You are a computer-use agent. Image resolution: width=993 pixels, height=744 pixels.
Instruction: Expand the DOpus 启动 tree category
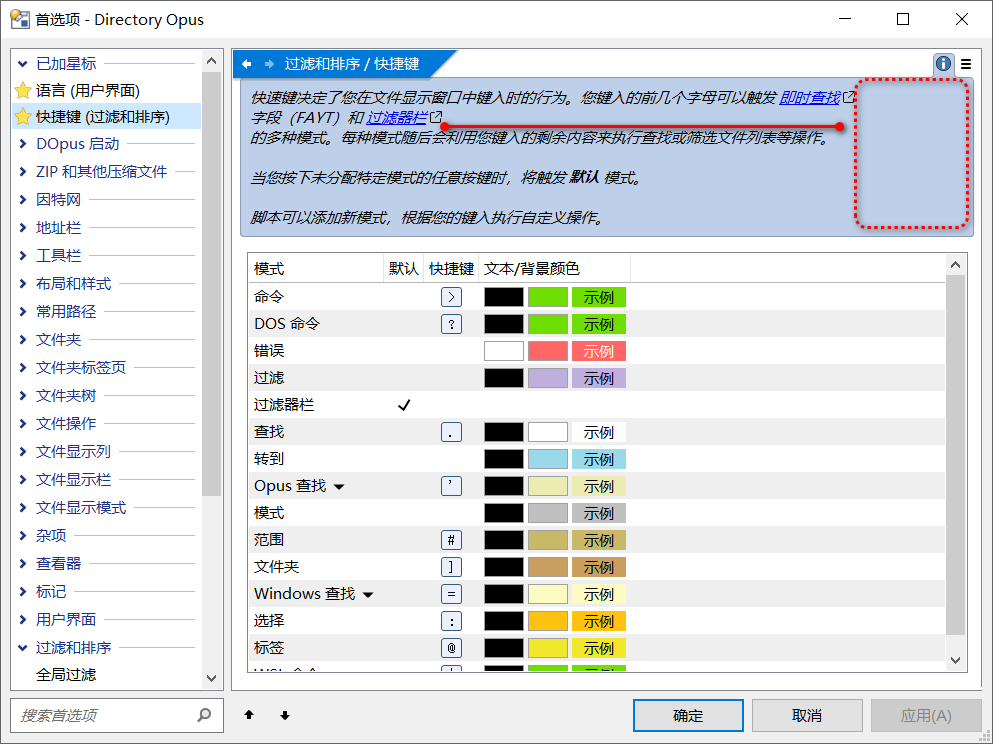click(x=23, y=144)
